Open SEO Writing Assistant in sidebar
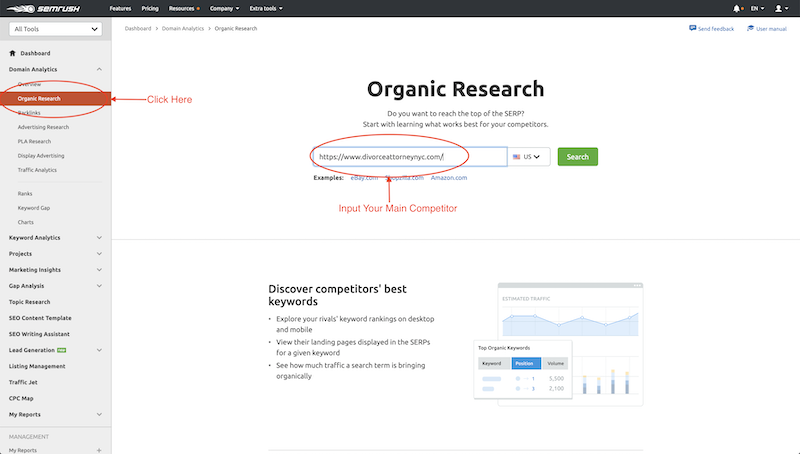Viewport: 800px width, 454px height. (39, 334)
